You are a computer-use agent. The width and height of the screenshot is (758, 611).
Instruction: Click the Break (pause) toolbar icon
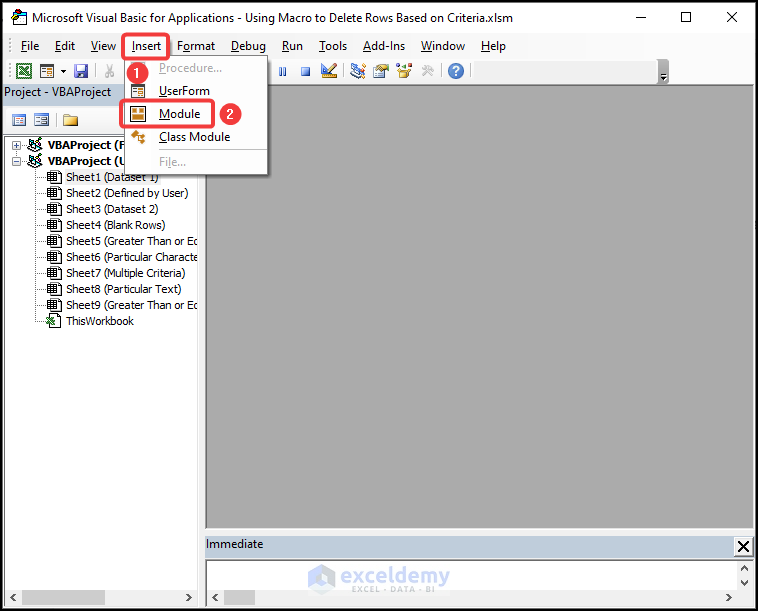click(283, 72)
